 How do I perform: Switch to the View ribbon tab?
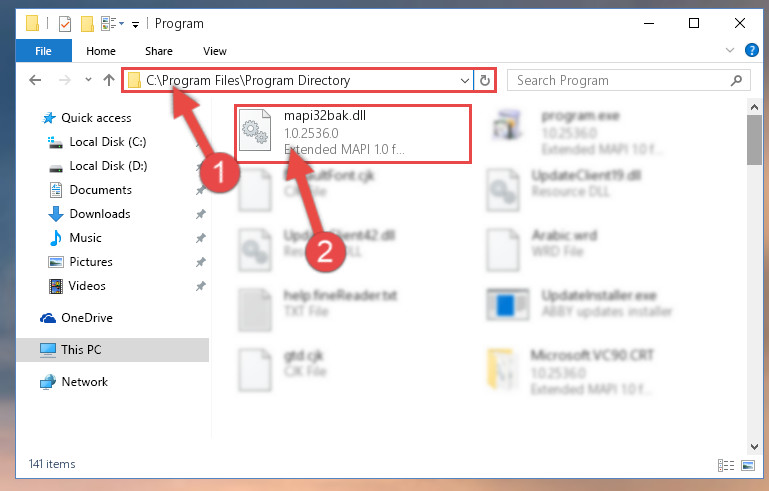(214, 51)
